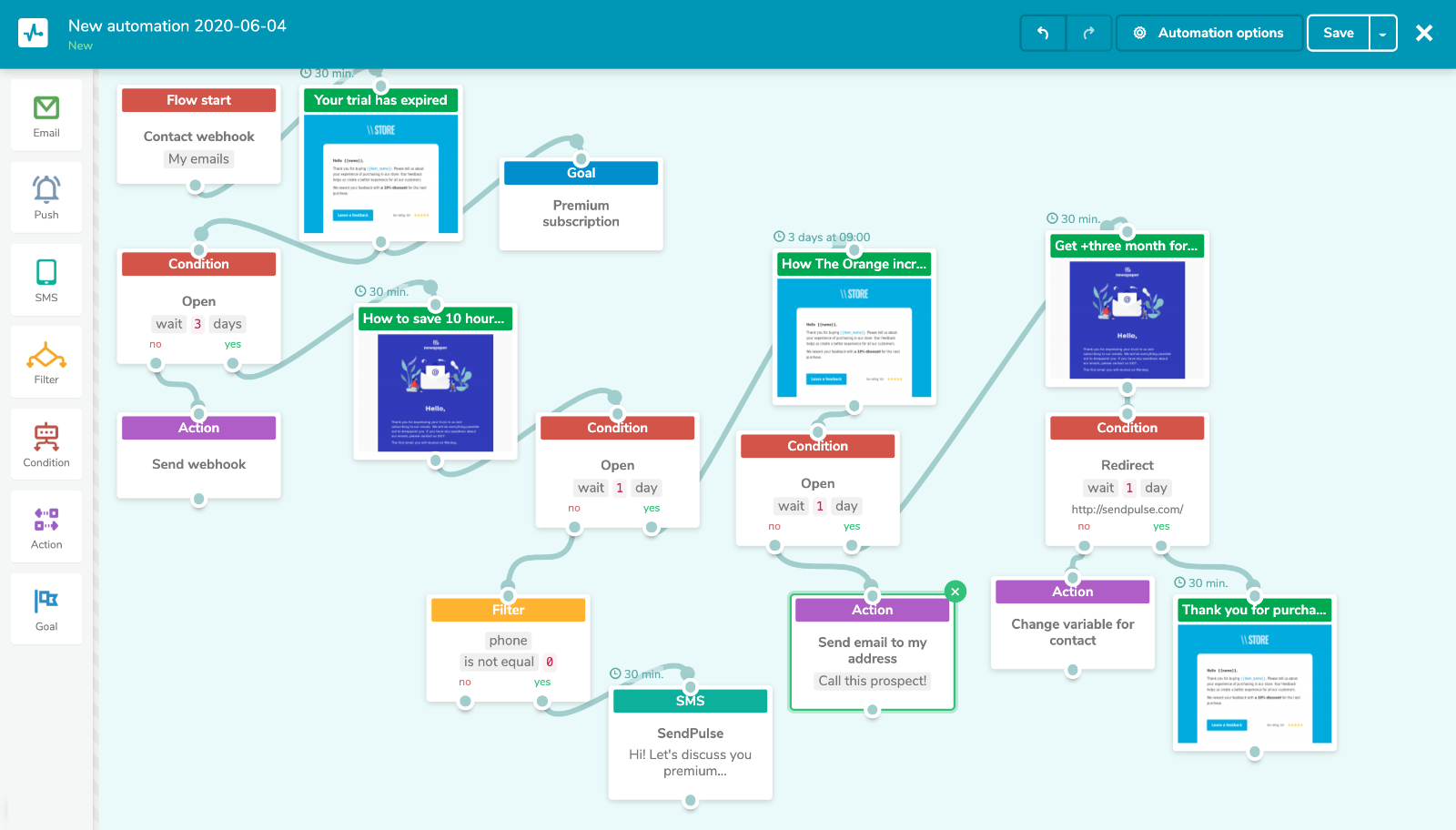Click the redo arrow in the toolbar
Screen dimensions: 1456x830
pyautogui.click(x=1088, y=32)
